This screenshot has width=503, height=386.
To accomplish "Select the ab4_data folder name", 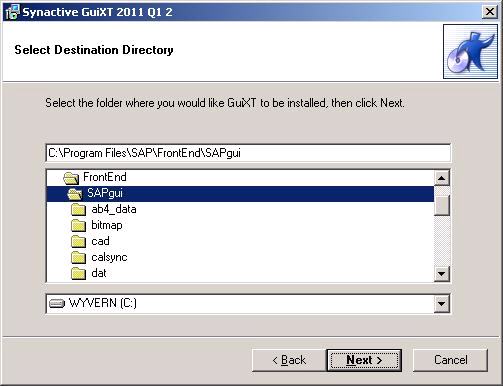I will tap(114, 209).
